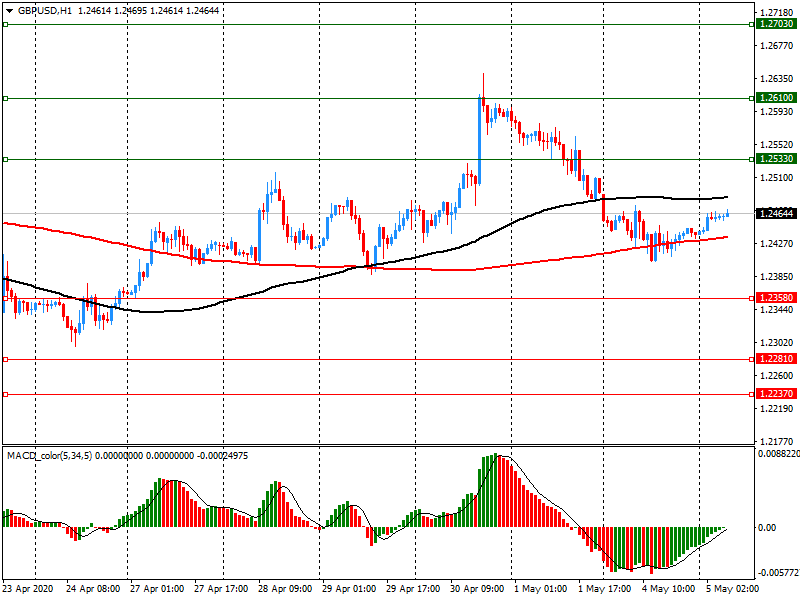Click the MACD_color(5,34,5) indicator label
Image resolution: width=800 pixels, height=600 pixels.
[x=49, y=456]
